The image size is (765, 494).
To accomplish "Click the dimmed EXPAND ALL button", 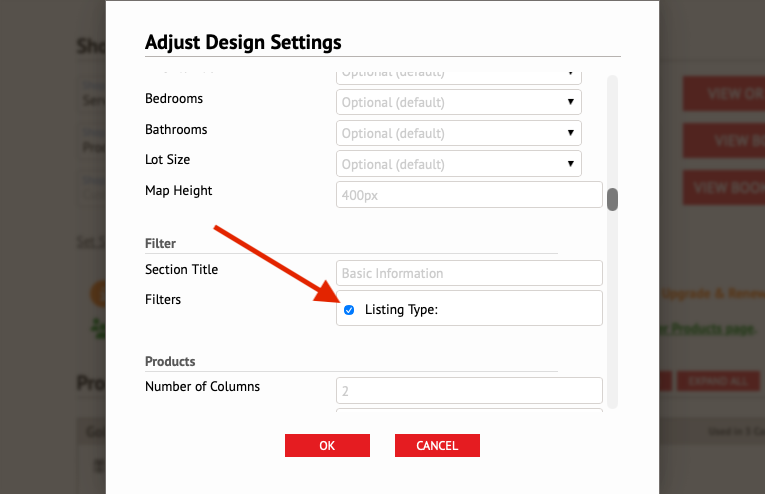I will [718, 381].
